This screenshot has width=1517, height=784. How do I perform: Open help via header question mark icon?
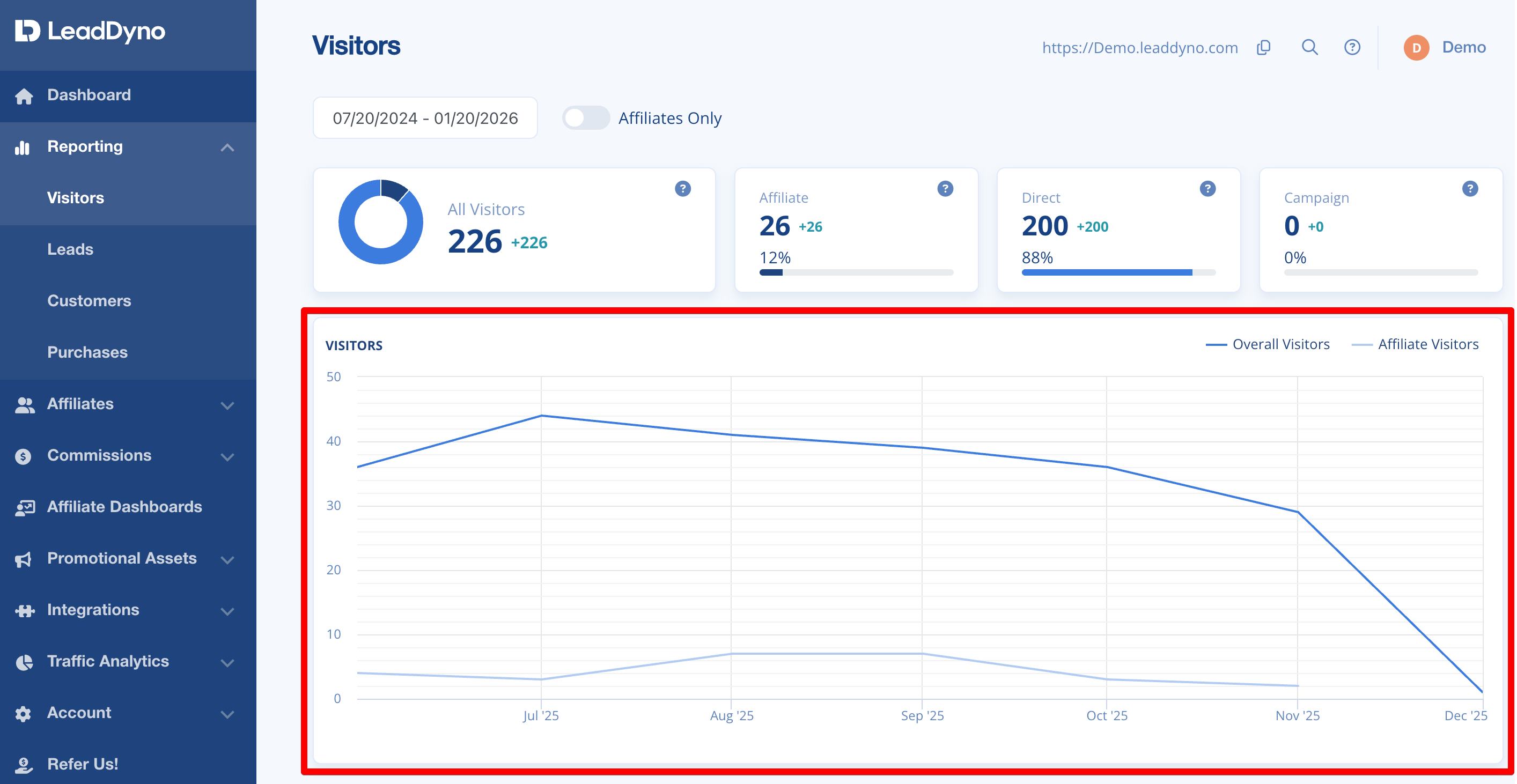pyautogui.click(x=1352, y=47)
